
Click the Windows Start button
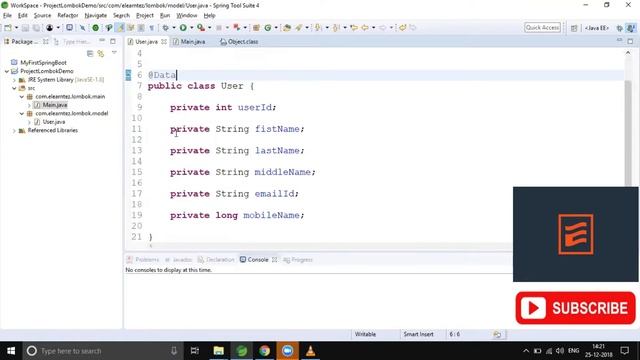click(x=11, y=351)
